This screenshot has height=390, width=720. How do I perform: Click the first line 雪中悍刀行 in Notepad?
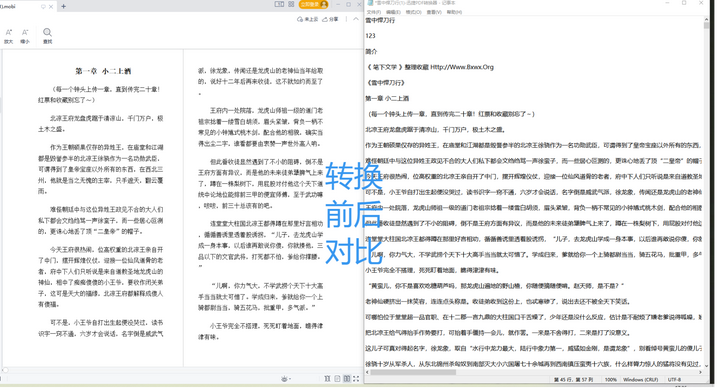click(x=380, y=20)
